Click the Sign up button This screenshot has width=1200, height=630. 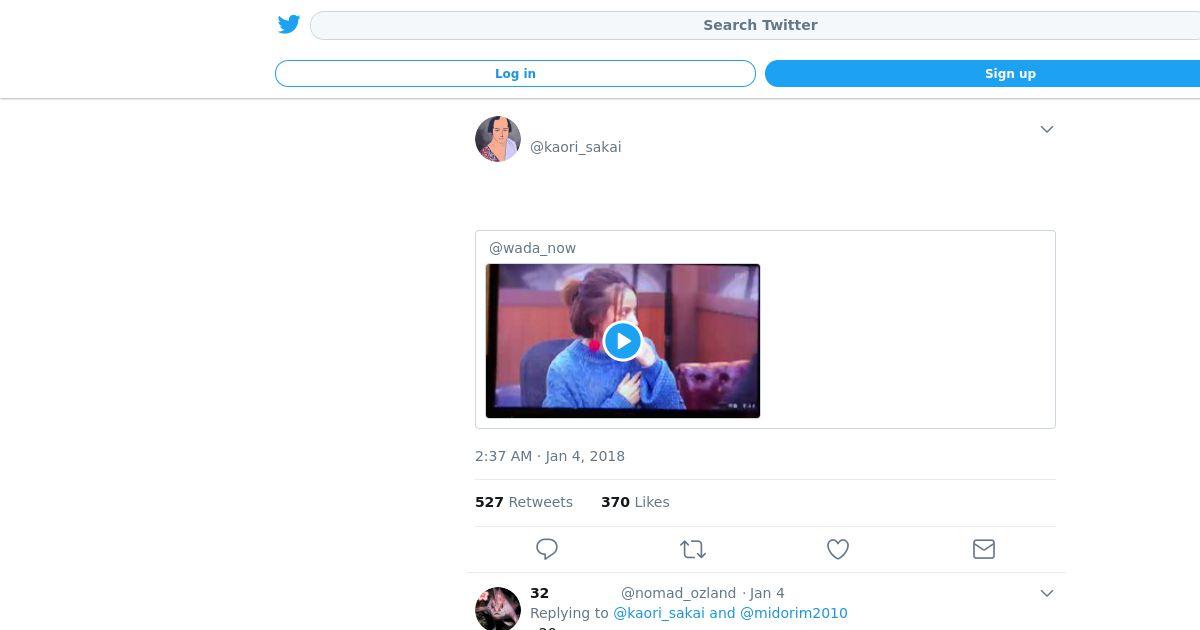983,73
